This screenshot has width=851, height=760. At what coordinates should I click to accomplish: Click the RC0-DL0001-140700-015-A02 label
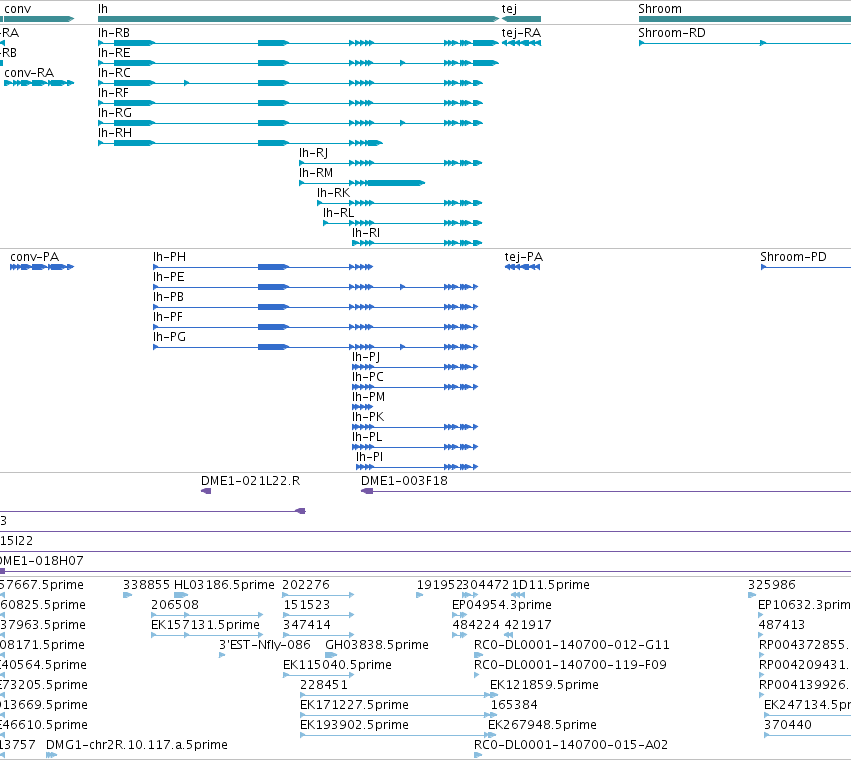coord(570,745)
